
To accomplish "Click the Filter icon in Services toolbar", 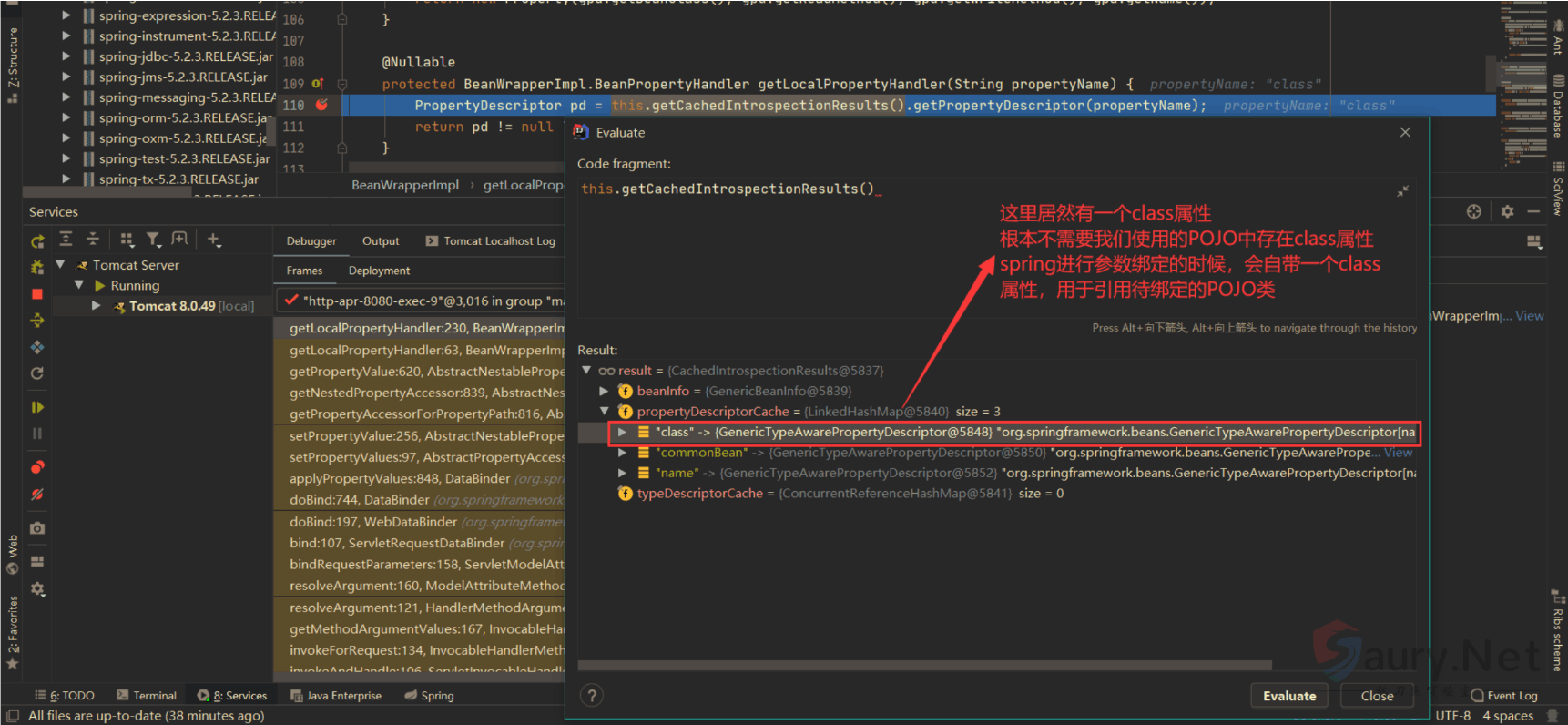I will [x=153, y=240].
